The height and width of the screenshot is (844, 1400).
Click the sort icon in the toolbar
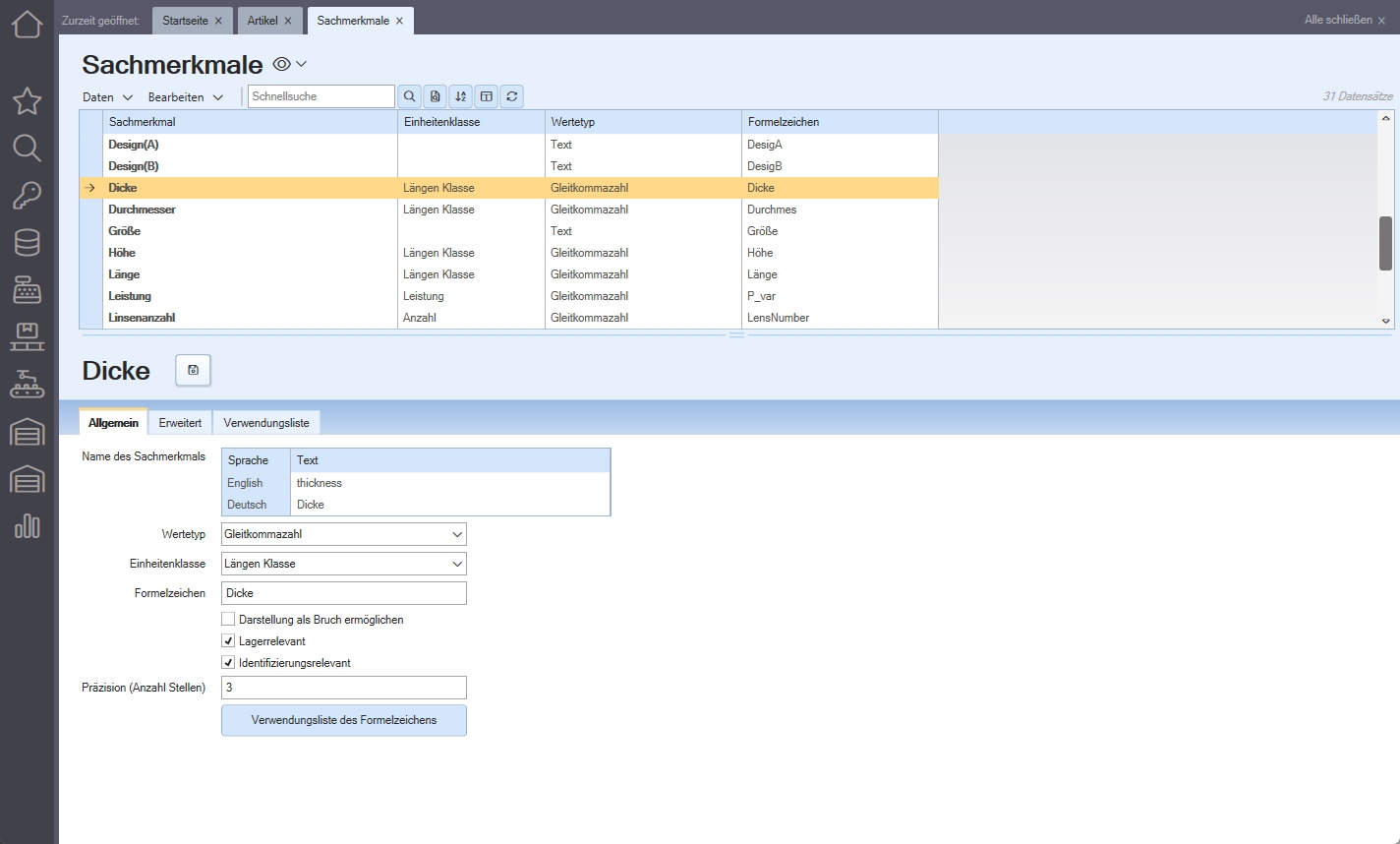[461, 96]
